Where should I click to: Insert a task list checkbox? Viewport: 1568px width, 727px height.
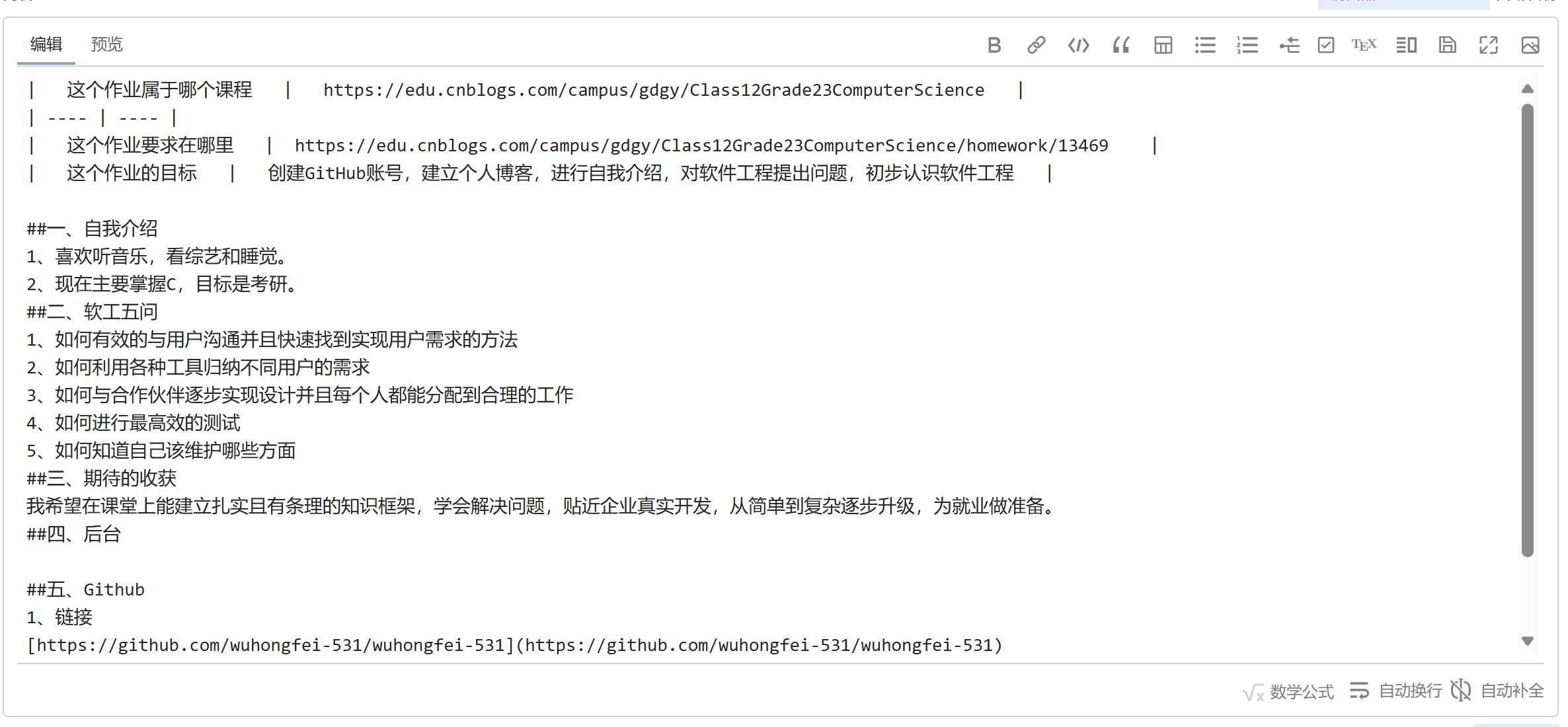click(1325, 45)
